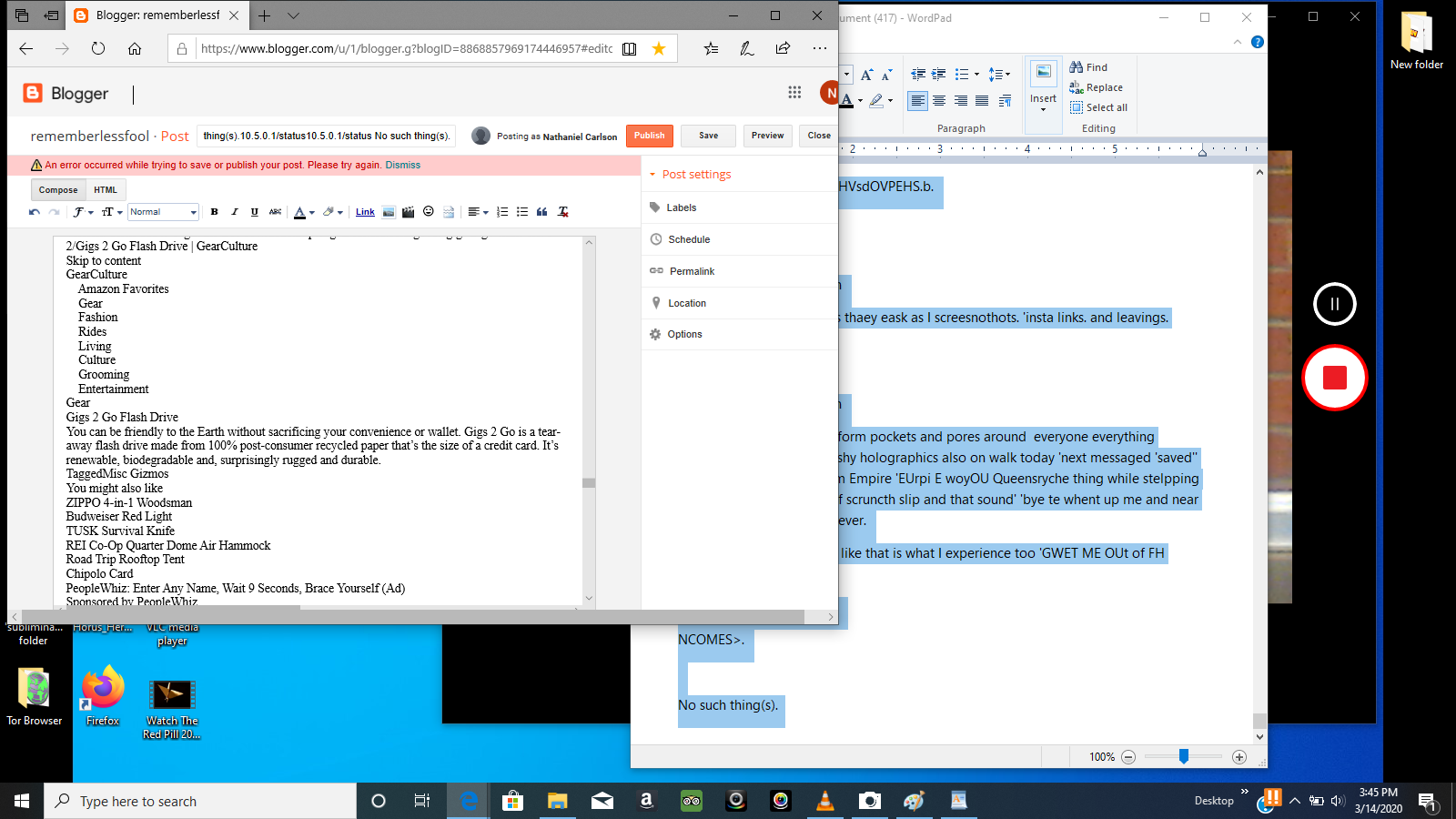This screenshot has width=1456, height=819.
Task: Decrease indent in WordPad ribbon
Action: click(918, 75)
